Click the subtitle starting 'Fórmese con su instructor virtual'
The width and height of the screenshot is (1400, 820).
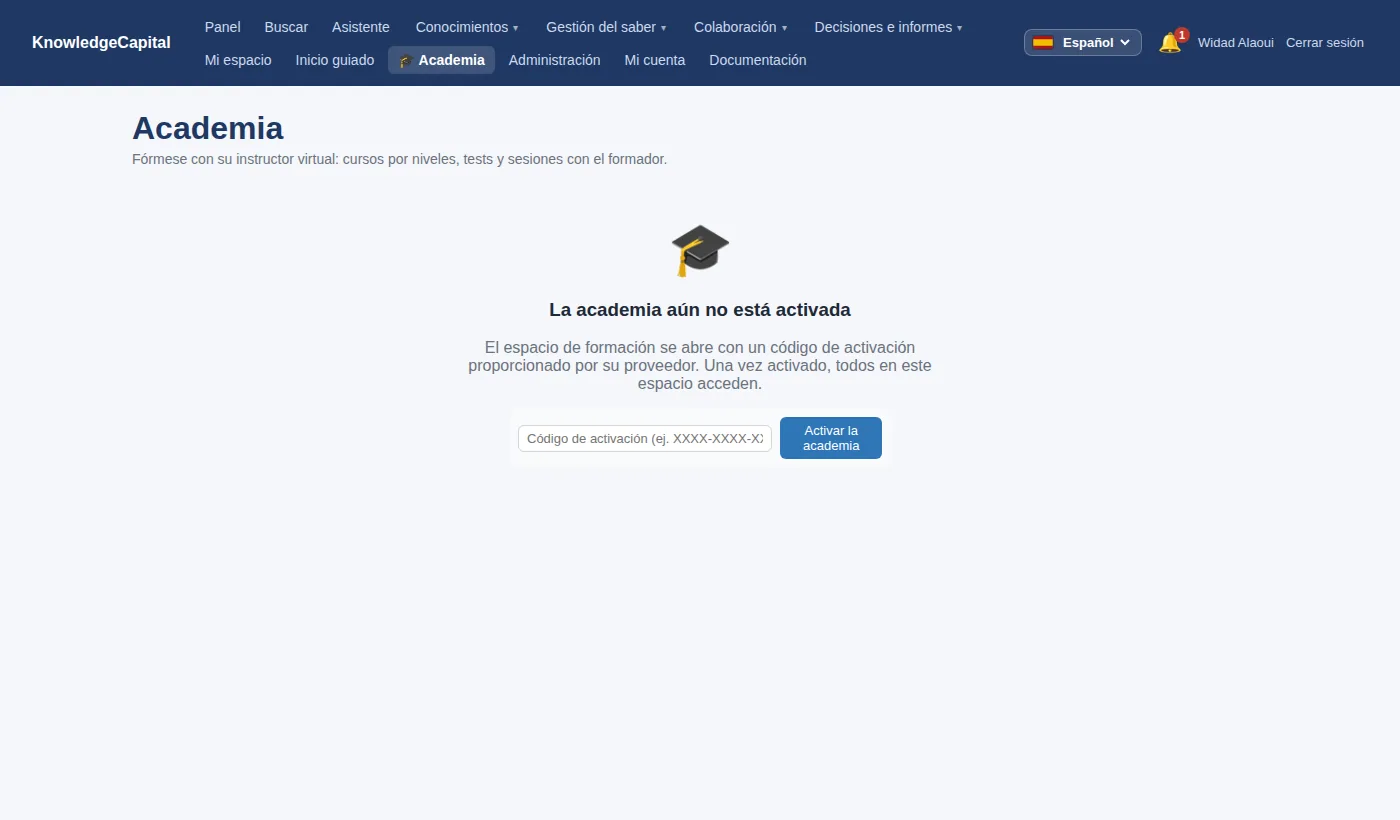coord(399,159)
